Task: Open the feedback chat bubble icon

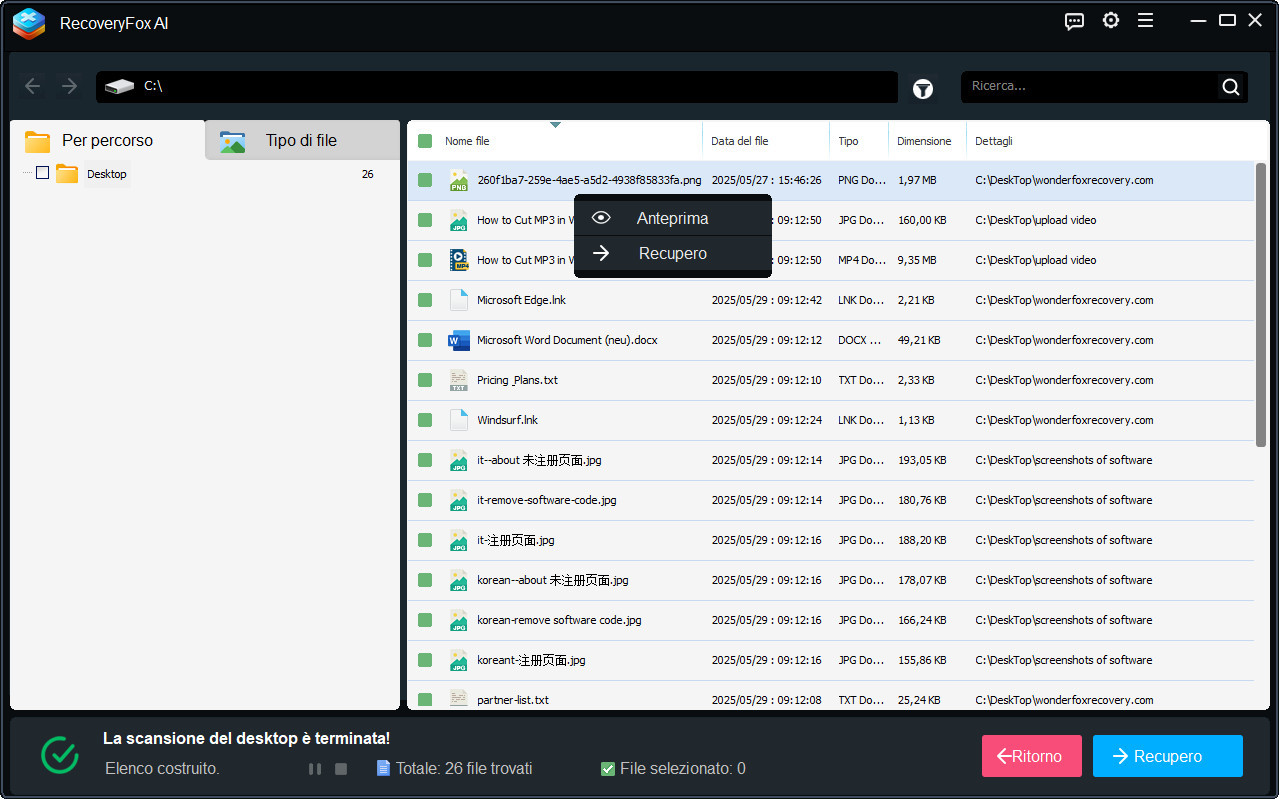Action: 1075,21
